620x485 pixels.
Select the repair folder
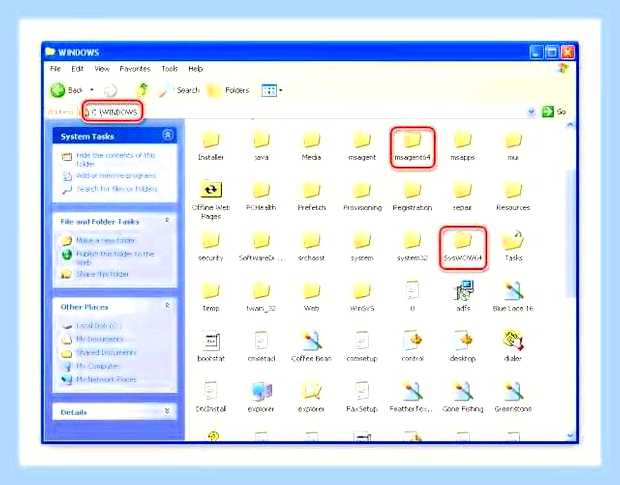coord(462,196)
